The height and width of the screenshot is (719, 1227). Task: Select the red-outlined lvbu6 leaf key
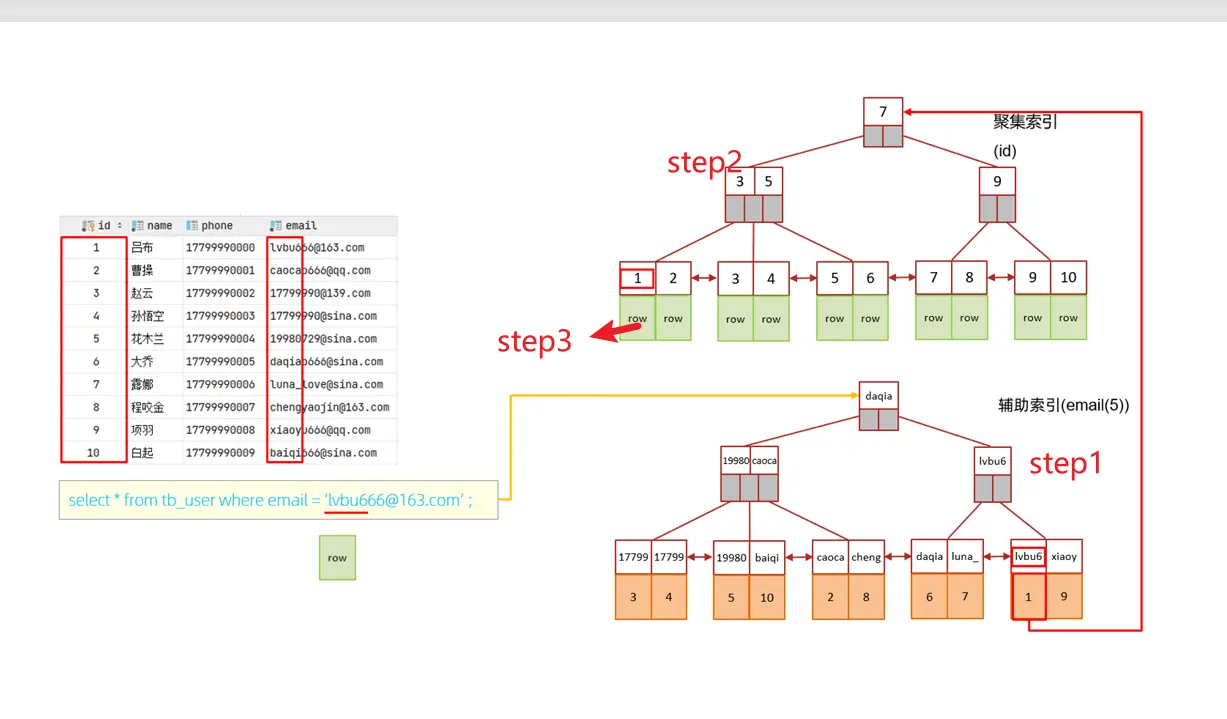1029,556
